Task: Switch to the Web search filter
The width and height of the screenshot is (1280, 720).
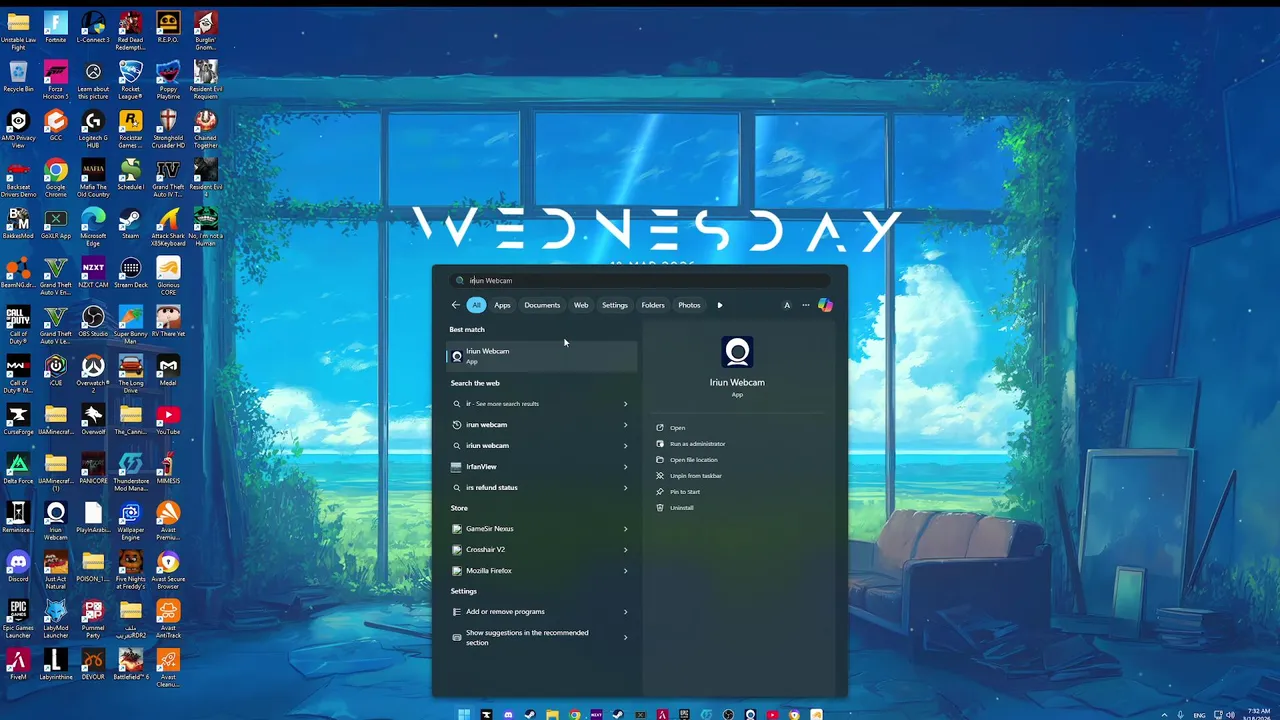Action: [581, 305]
